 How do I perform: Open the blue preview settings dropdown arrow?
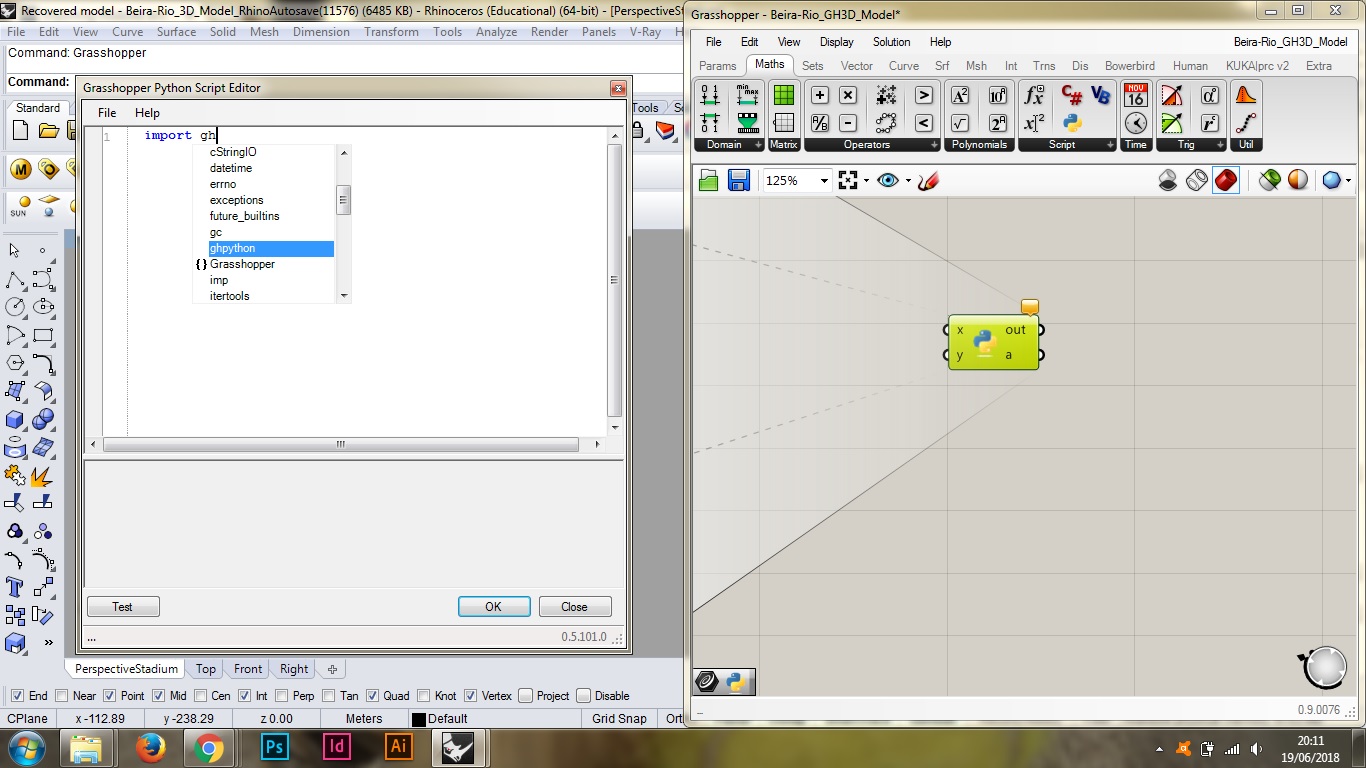[x=1349, y=181]
